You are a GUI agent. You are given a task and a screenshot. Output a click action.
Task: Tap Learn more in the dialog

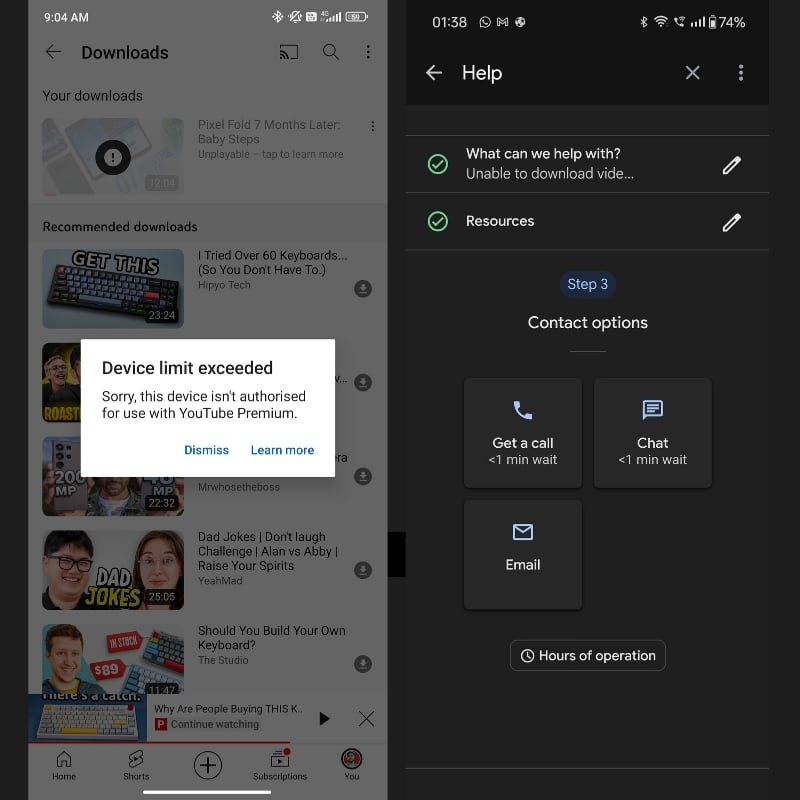[x=282, y=450]
